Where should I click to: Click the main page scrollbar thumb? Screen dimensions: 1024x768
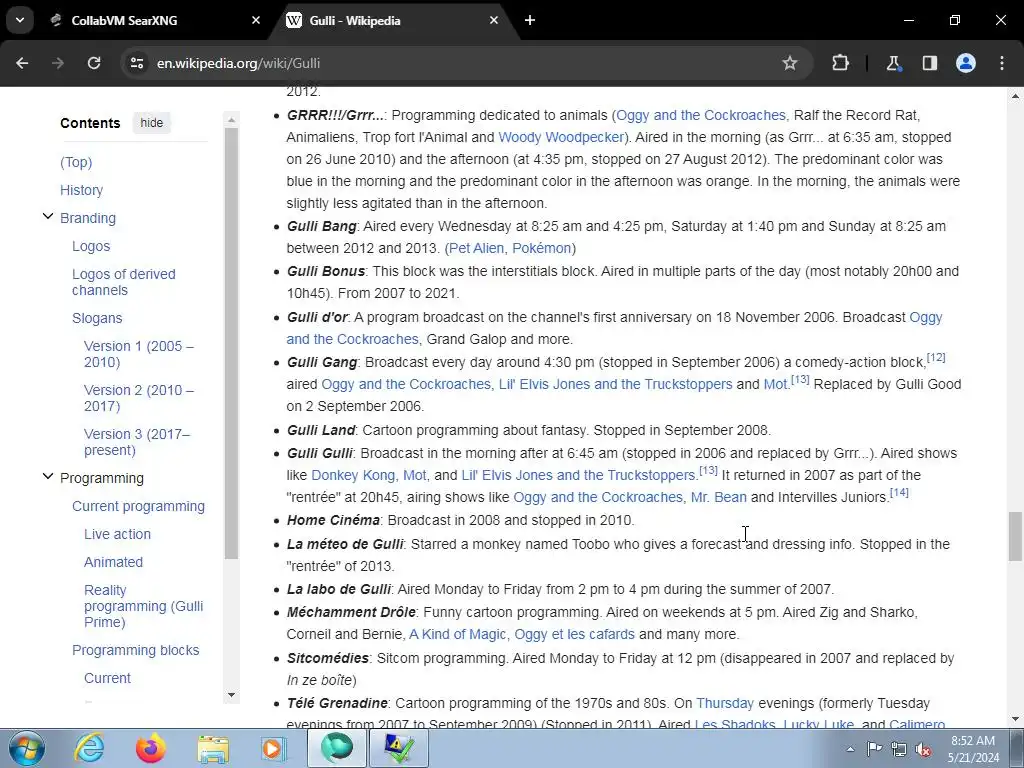pyautogui.click(x=1015, y=537)
